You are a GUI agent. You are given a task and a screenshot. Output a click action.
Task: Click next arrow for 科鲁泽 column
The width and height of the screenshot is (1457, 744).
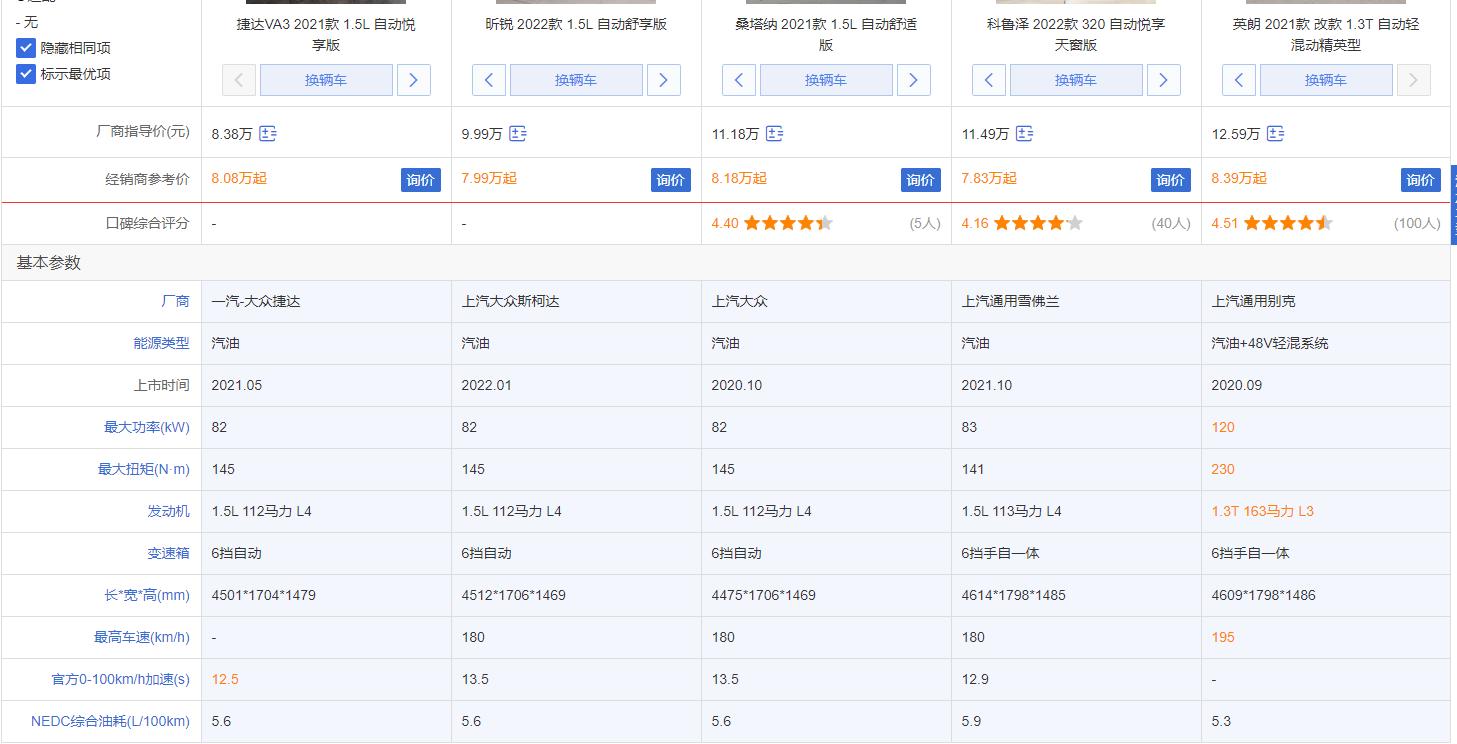[1164, 80]
